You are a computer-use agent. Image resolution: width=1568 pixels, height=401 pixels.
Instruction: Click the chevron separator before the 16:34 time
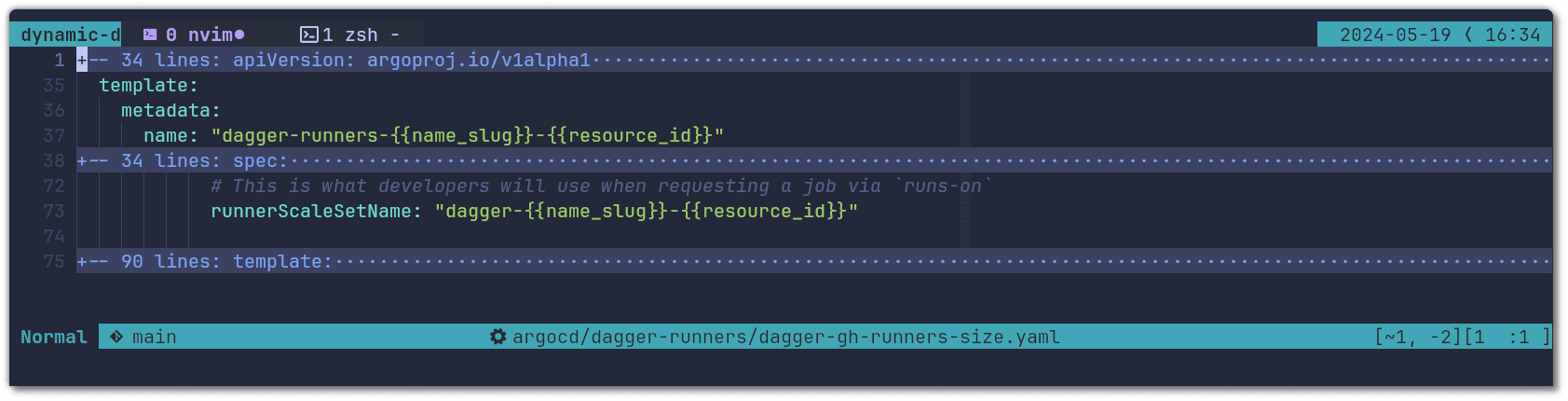pos(1468,35)
